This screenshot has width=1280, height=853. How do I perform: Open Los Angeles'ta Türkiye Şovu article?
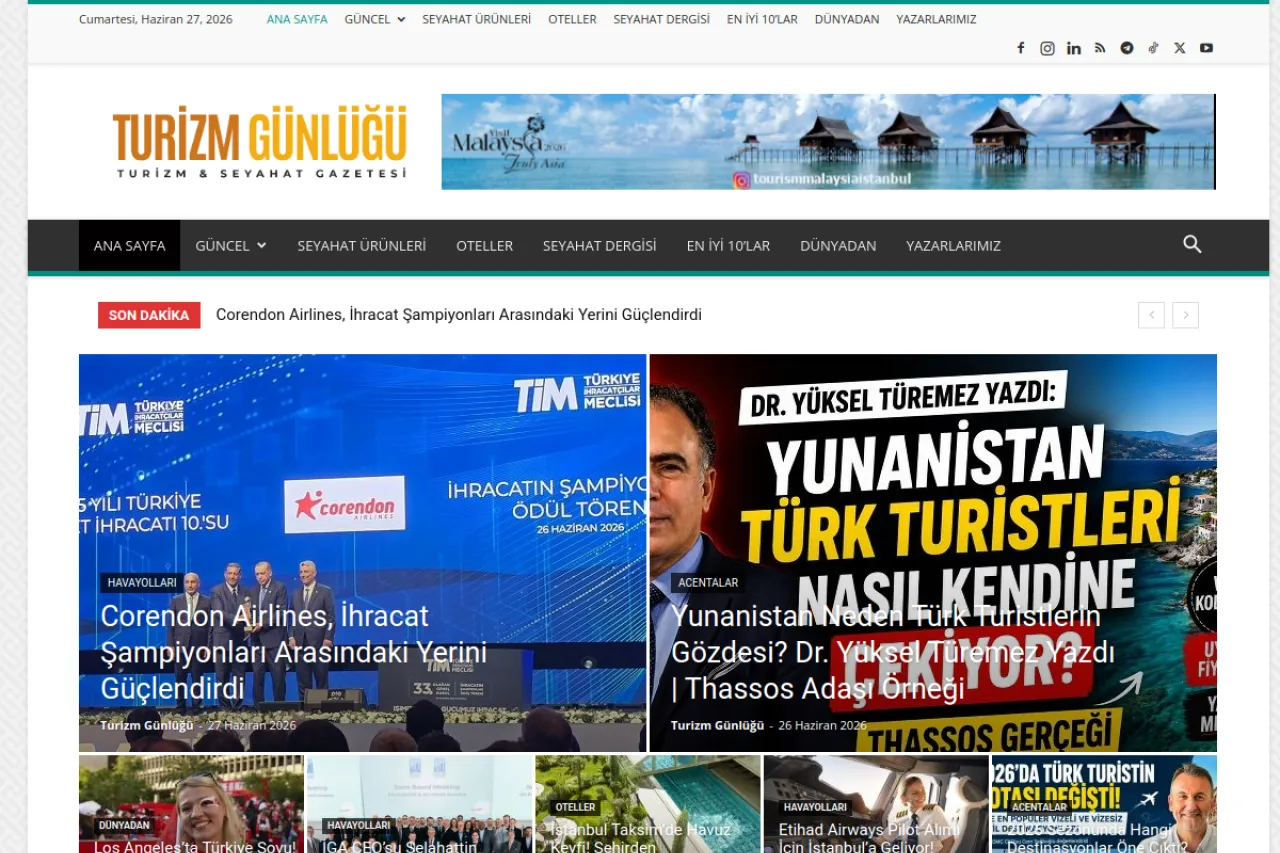pos(195,846)
